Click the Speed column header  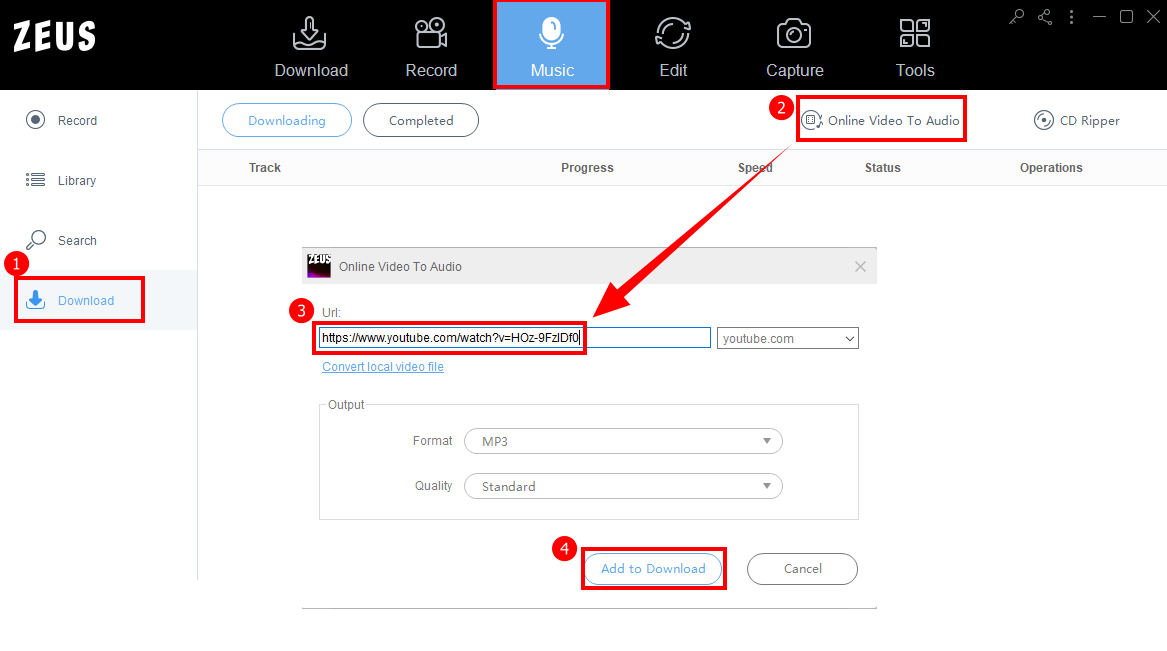[x=755, y=168]
